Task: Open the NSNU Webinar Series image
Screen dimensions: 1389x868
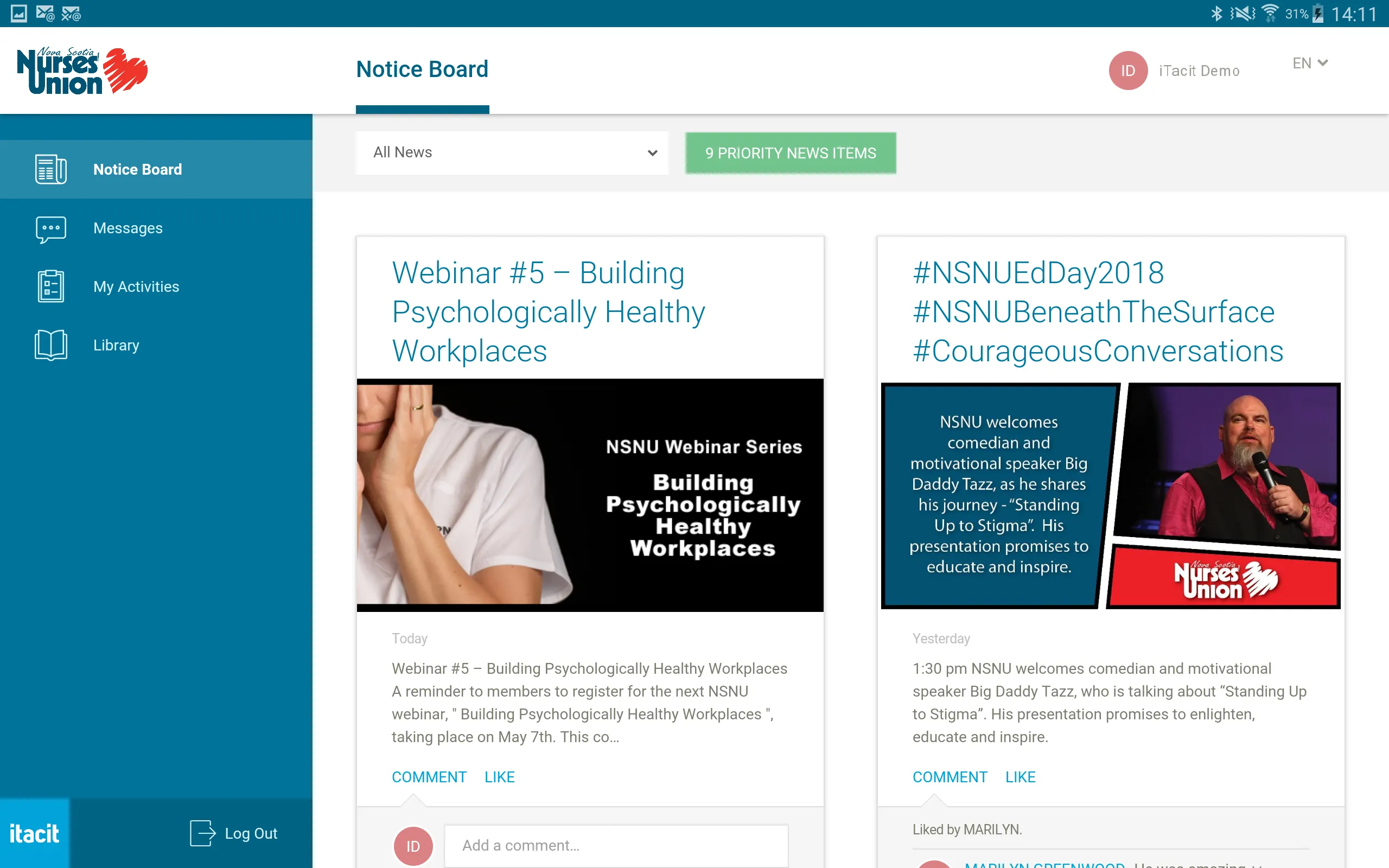Action: click(590, 495)
